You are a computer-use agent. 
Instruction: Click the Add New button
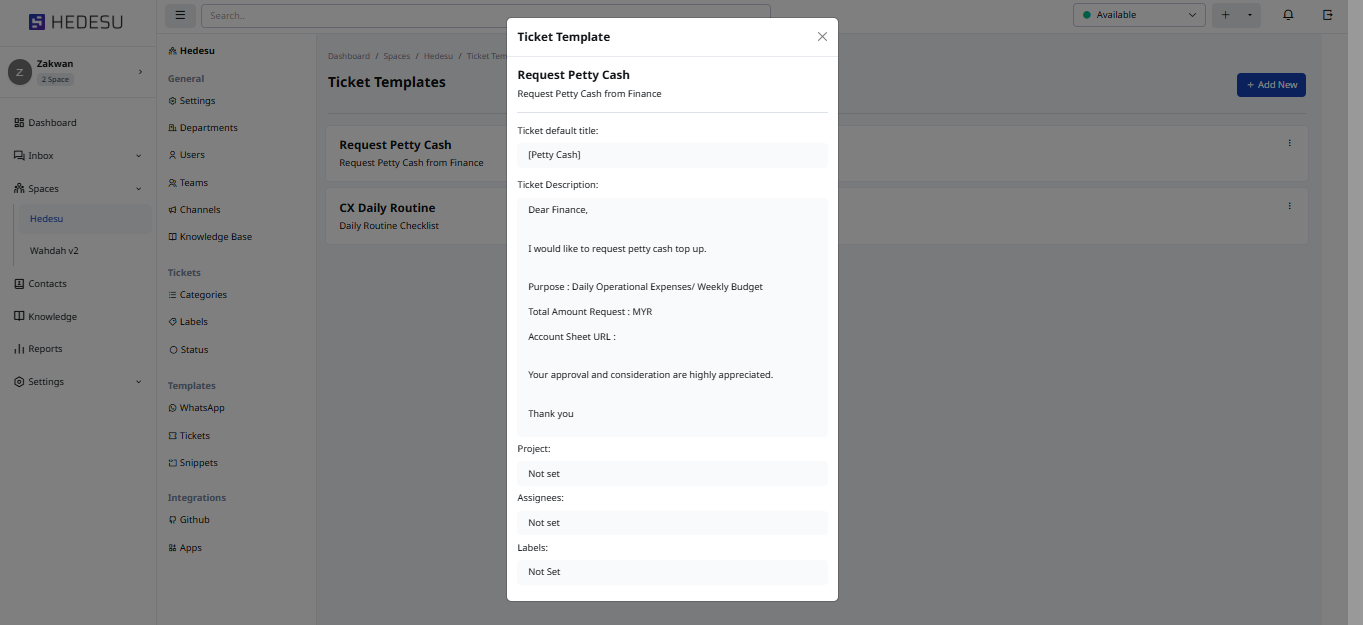(x=1270, y=85)
